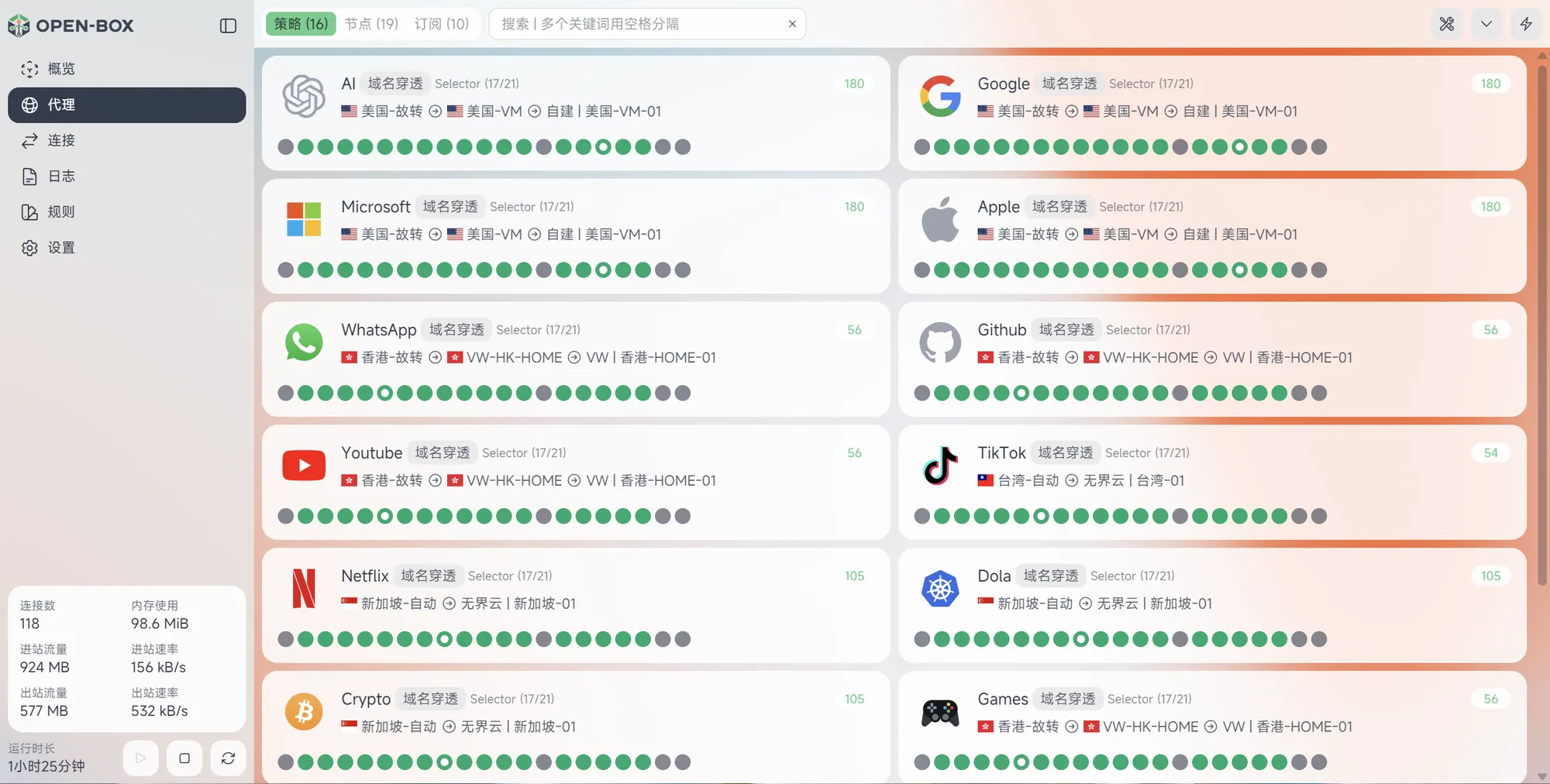The width and height of the screenshot is (1550, 784).
Task: Open the 日志 logs page
Action: [x=126, y=176]
